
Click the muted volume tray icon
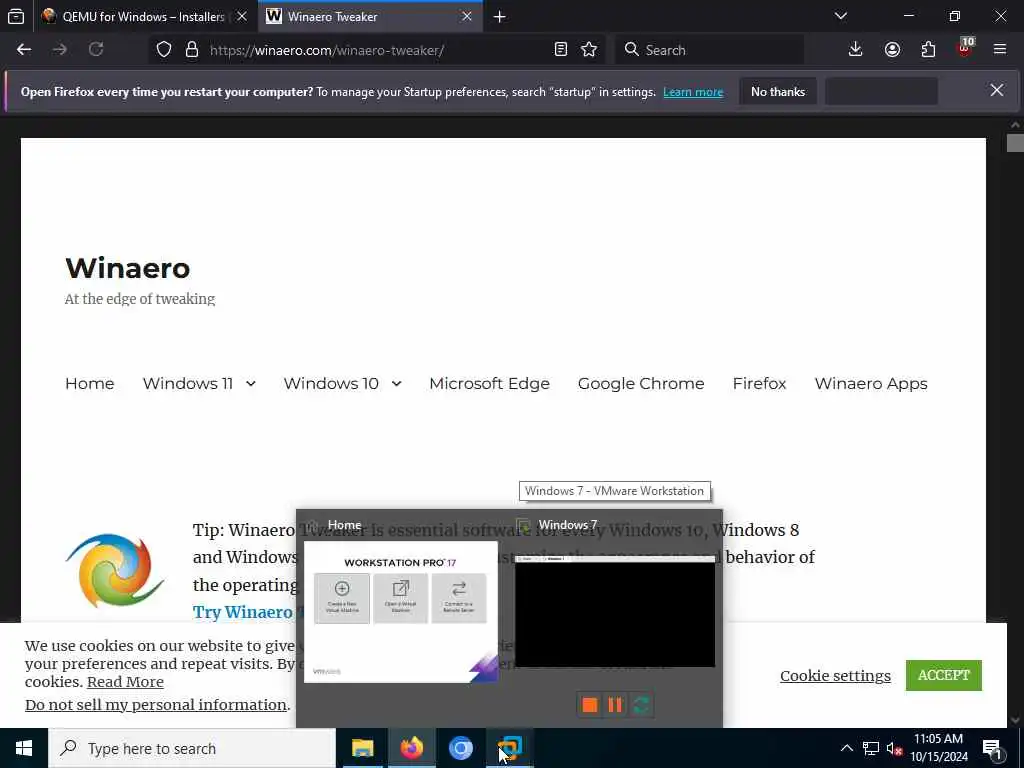click(x=894, y=748)
